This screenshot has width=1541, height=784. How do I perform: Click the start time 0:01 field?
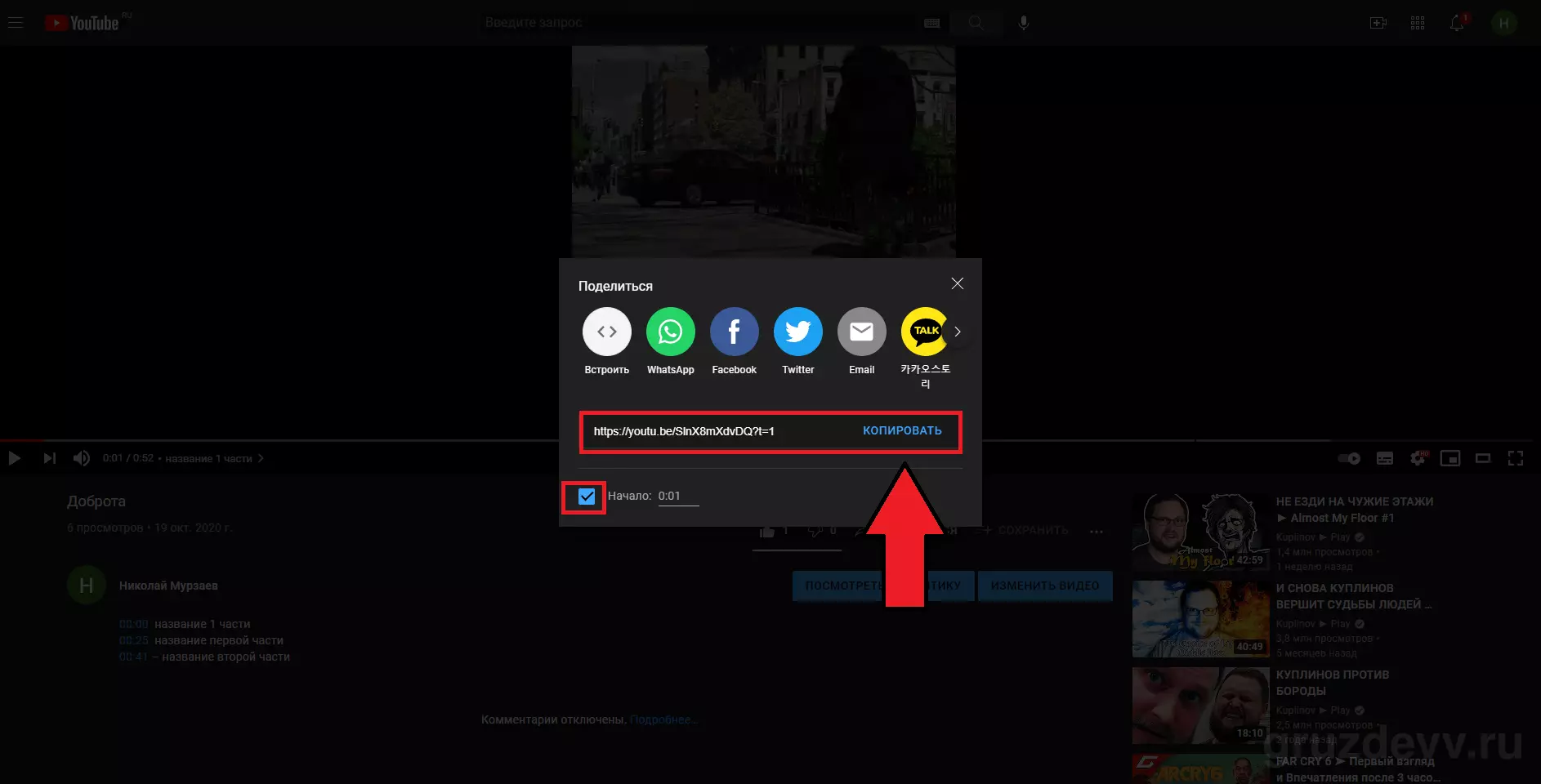[x=678, y=496]
